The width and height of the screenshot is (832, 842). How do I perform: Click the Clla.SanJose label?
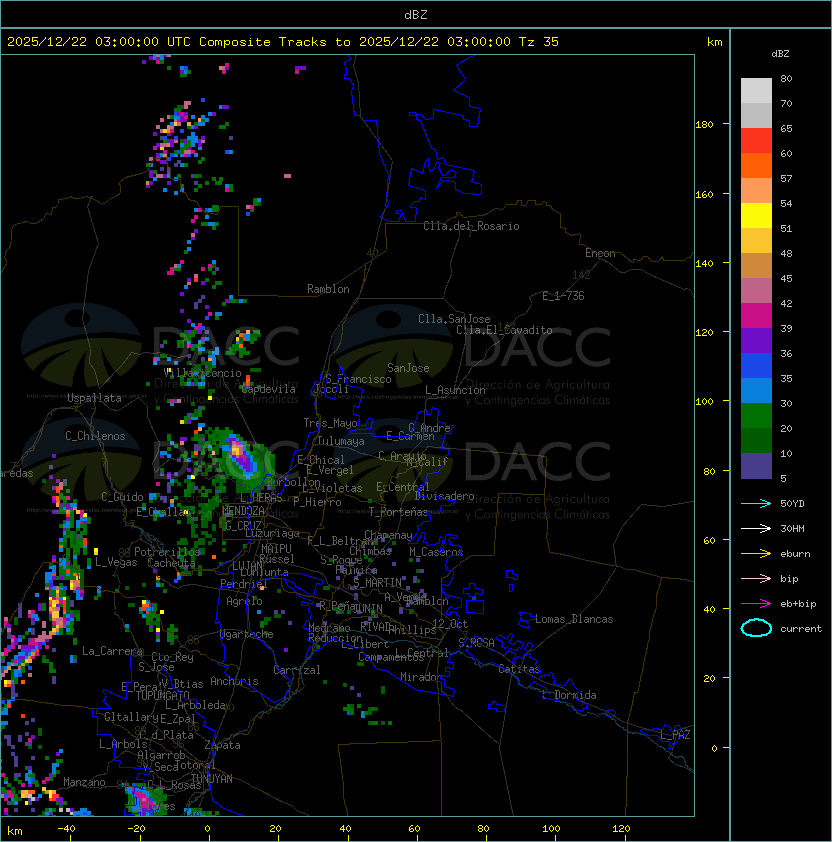454,319
